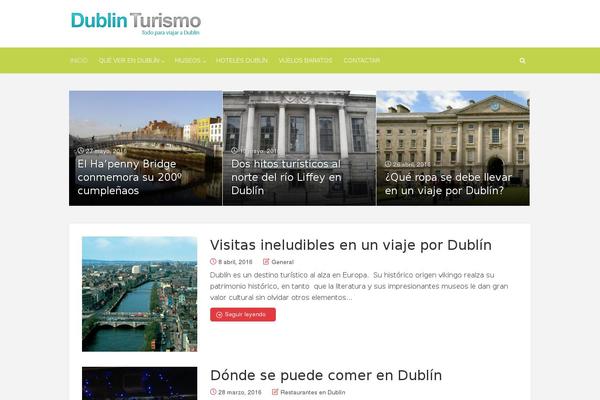
Task: Click clock icon on Ha'penny Bridge slide
Action: click(80, 151)
